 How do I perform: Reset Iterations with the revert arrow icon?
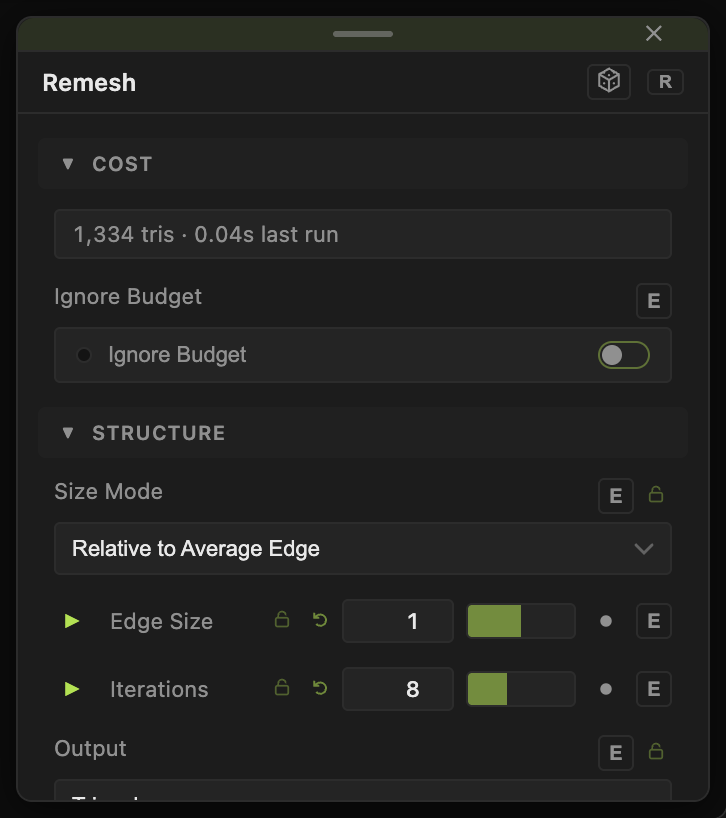[x=320, y=688]
